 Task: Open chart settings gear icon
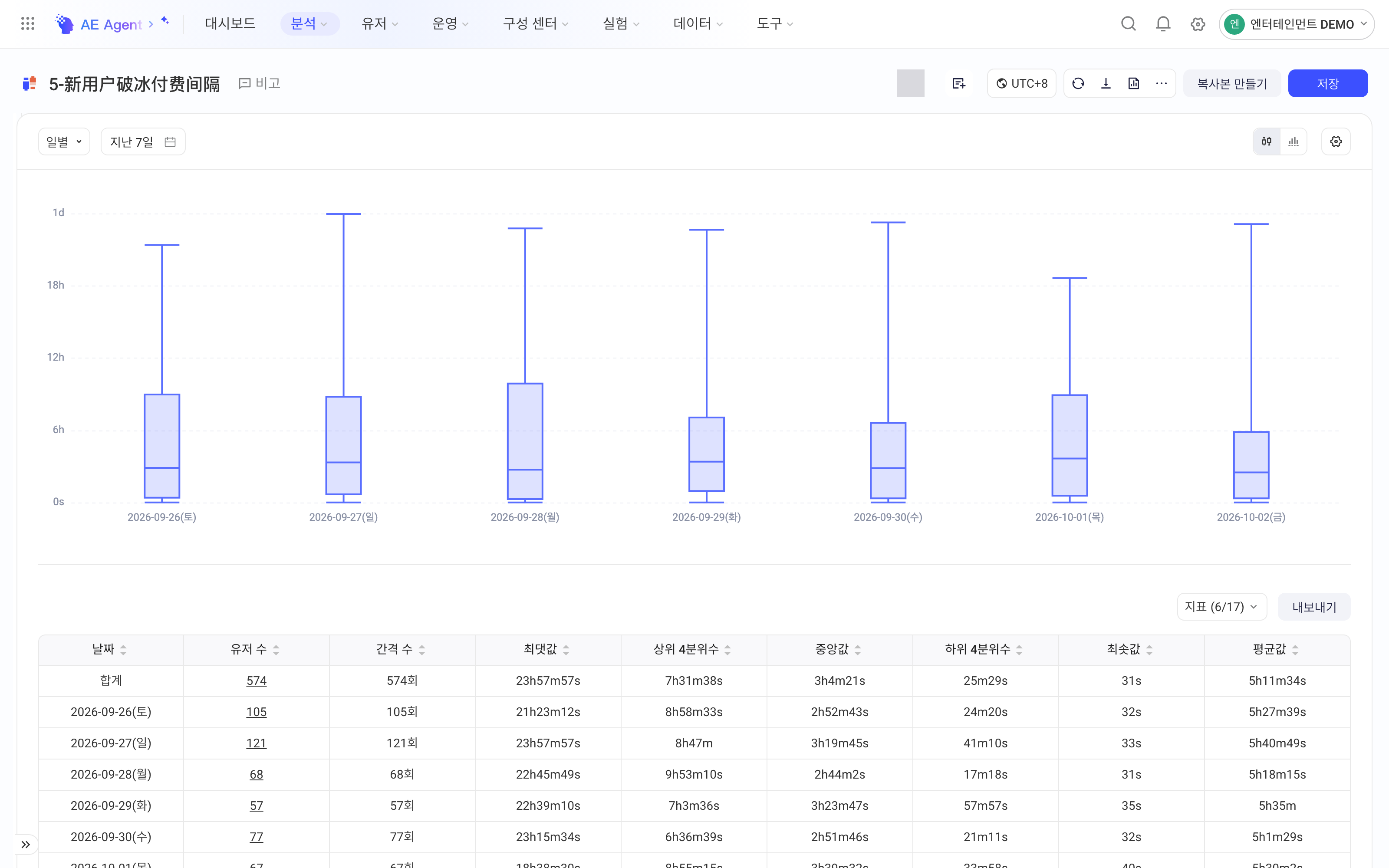[x=1336, y=141]
